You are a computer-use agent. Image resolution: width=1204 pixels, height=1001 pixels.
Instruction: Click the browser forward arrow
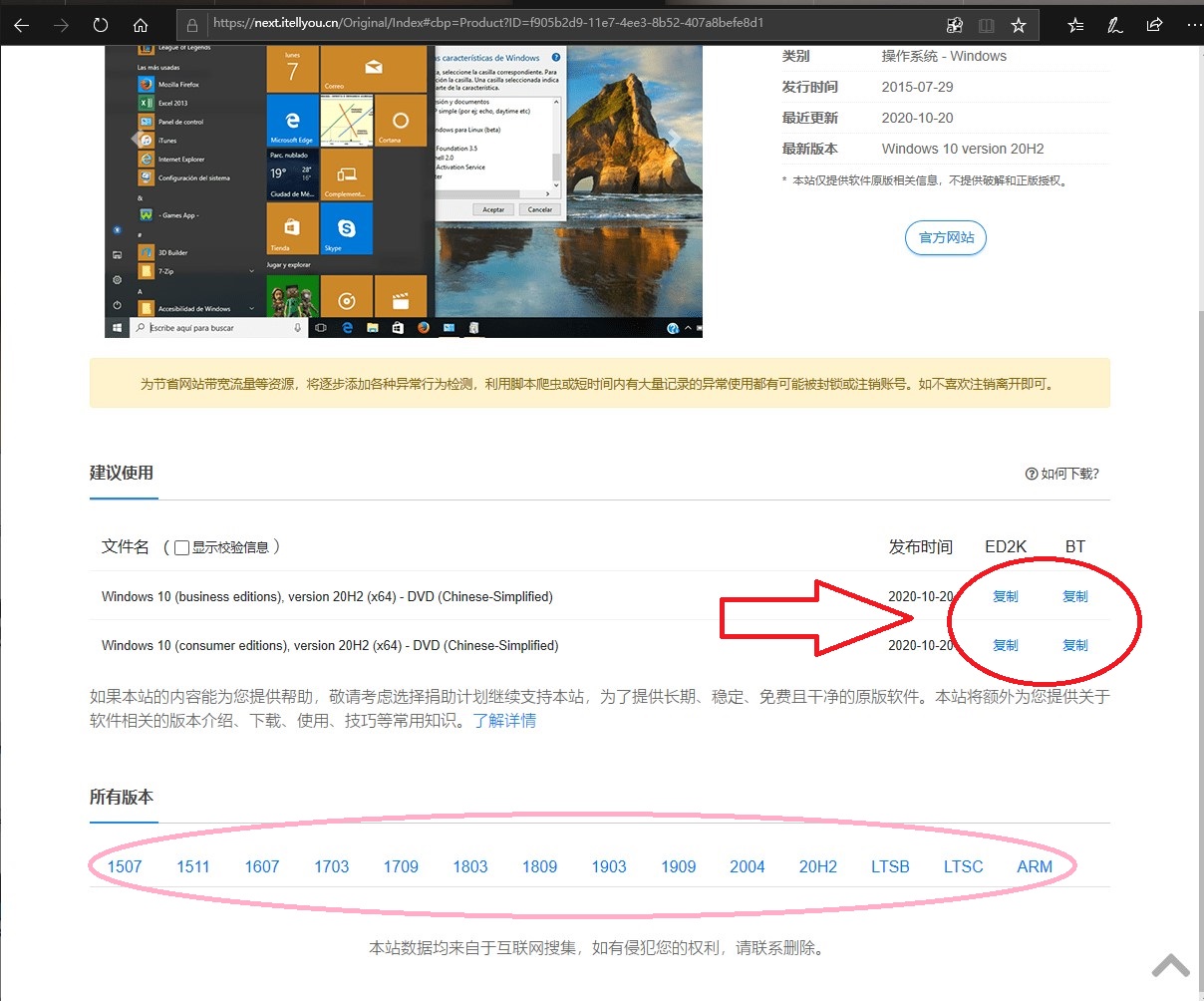[x=62, y=25]
